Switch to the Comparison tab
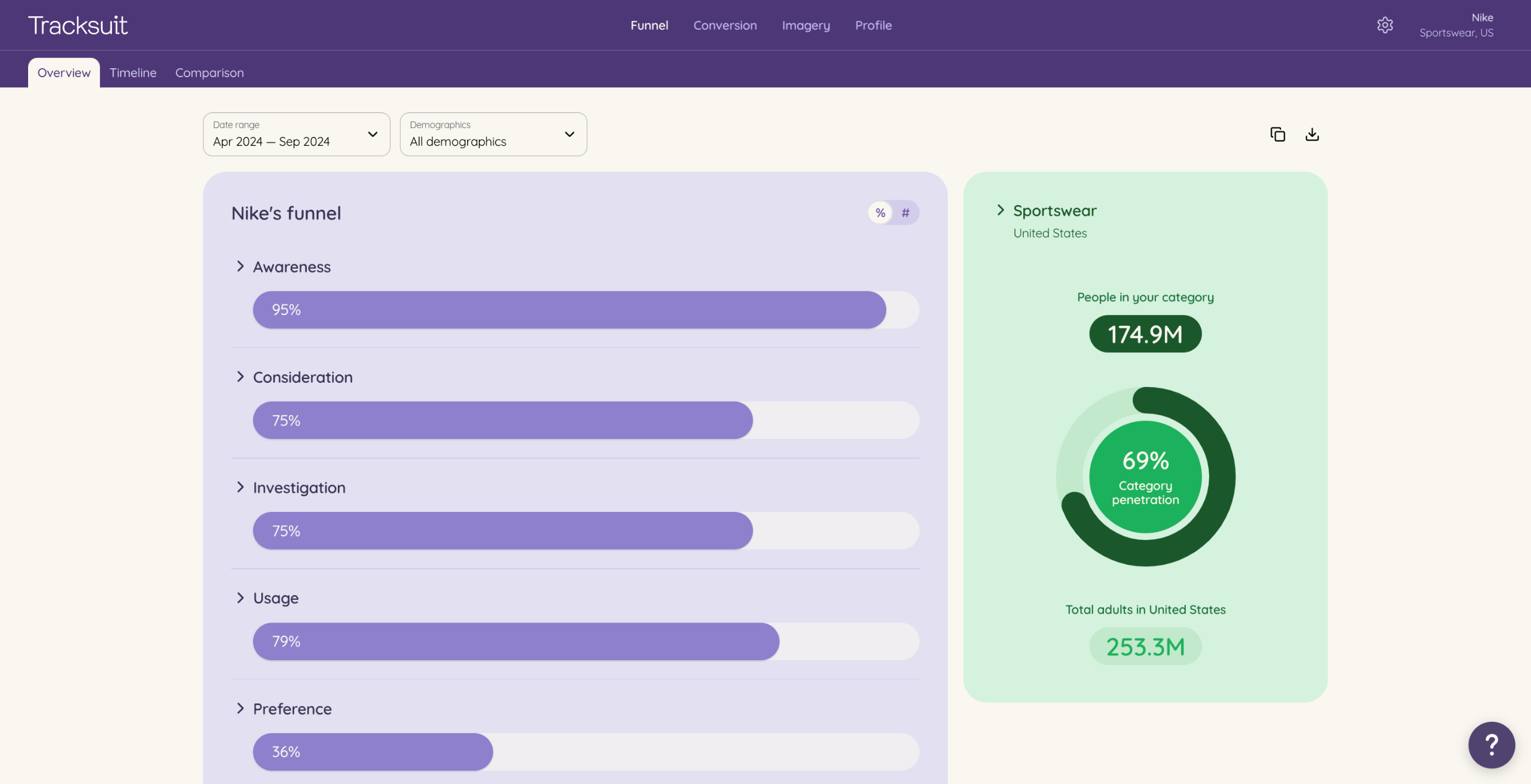The height and width of the screenshot is (784, 1531). [x=209, y=73]
